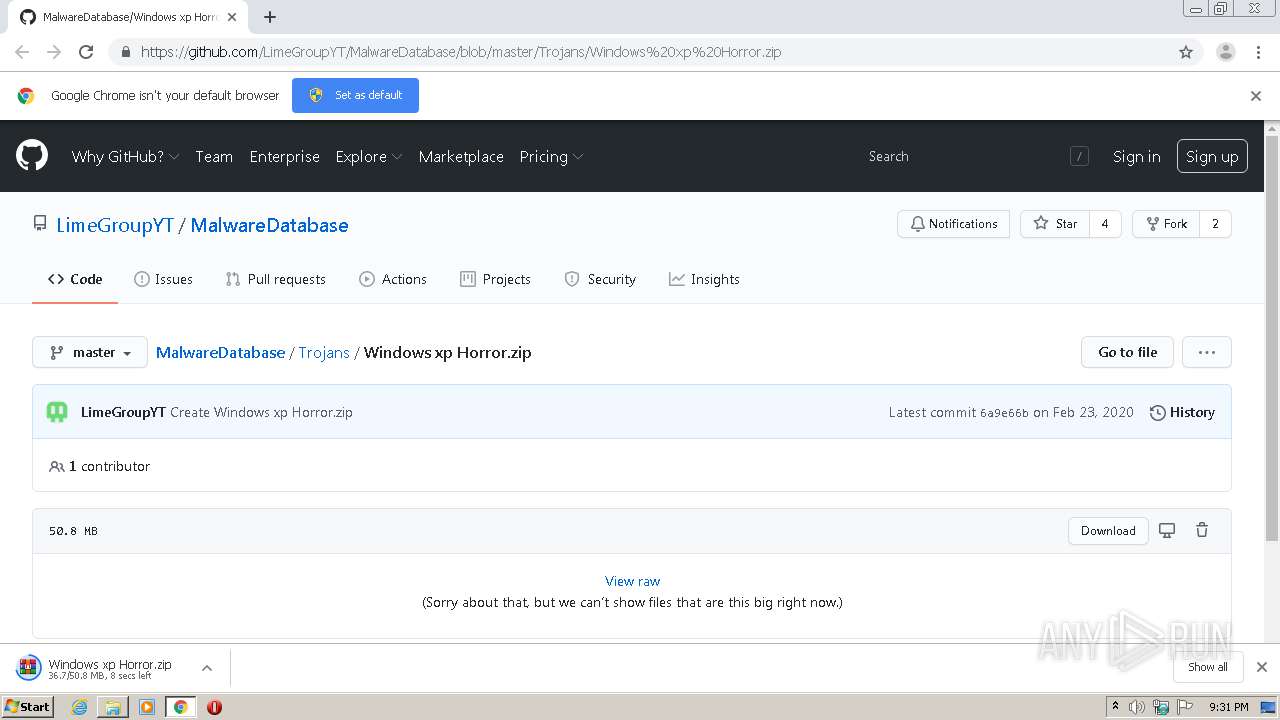
Task: Fork the repository
Action: (1166, 224)
